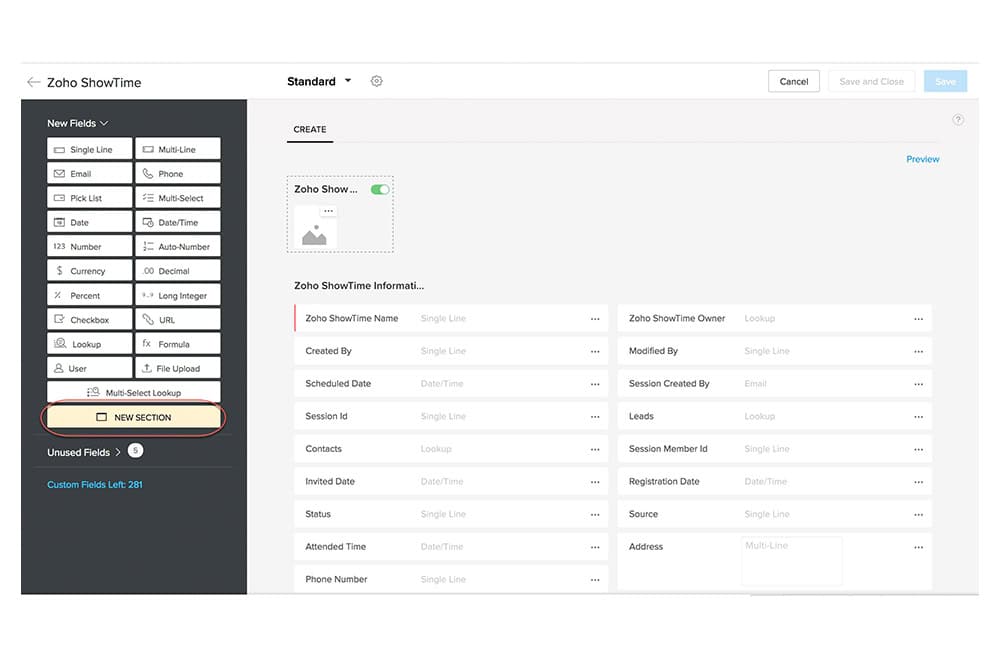Pick the Number field type
The width and height of the screenshot is (1000, 658).
pyautogui.click(x=89, y=247)
